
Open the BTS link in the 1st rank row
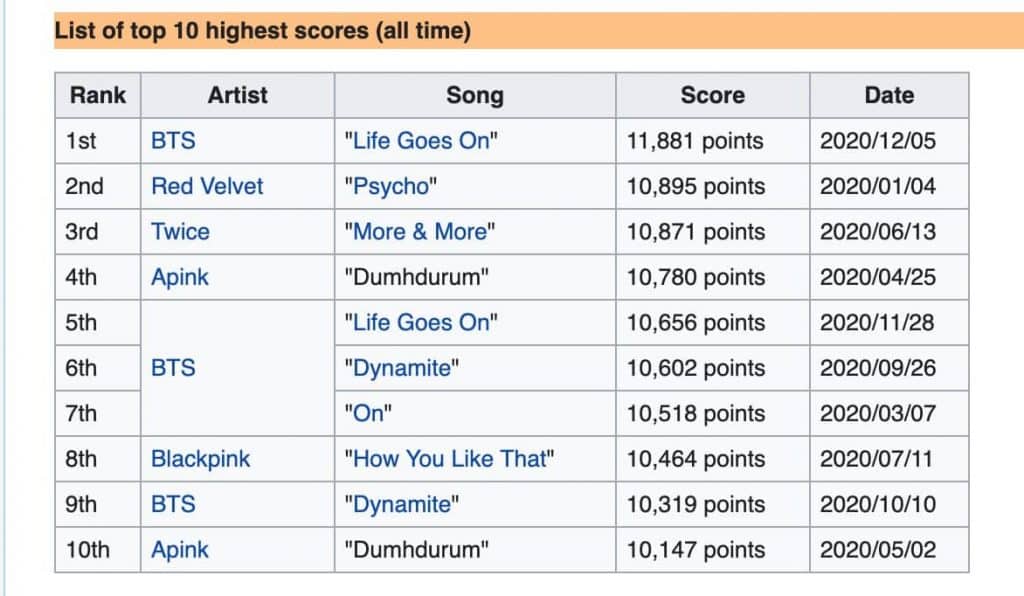coord(173,141)
